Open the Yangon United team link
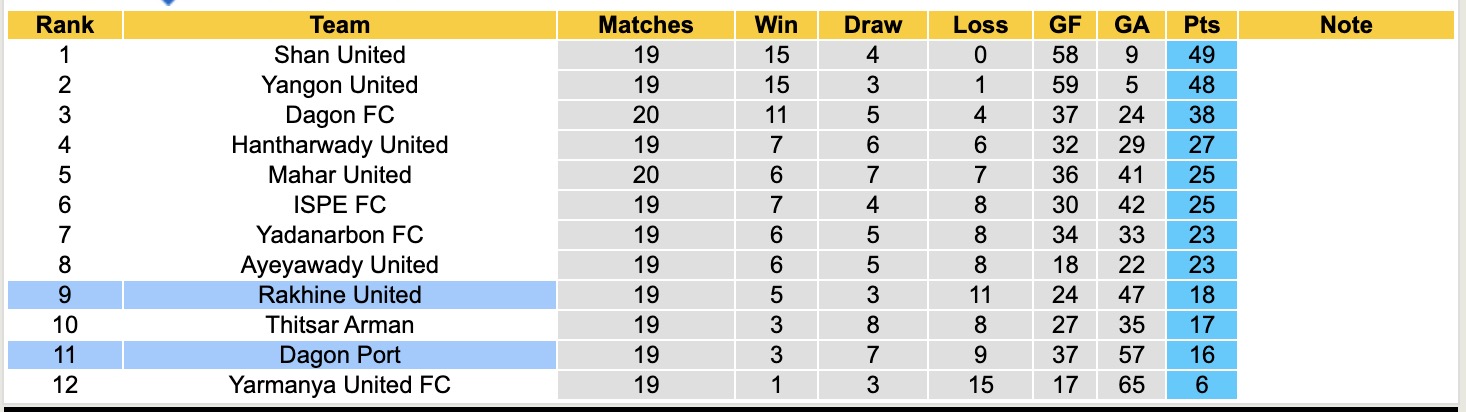Viewport: 1466px width, 412px height. [340, 85]
